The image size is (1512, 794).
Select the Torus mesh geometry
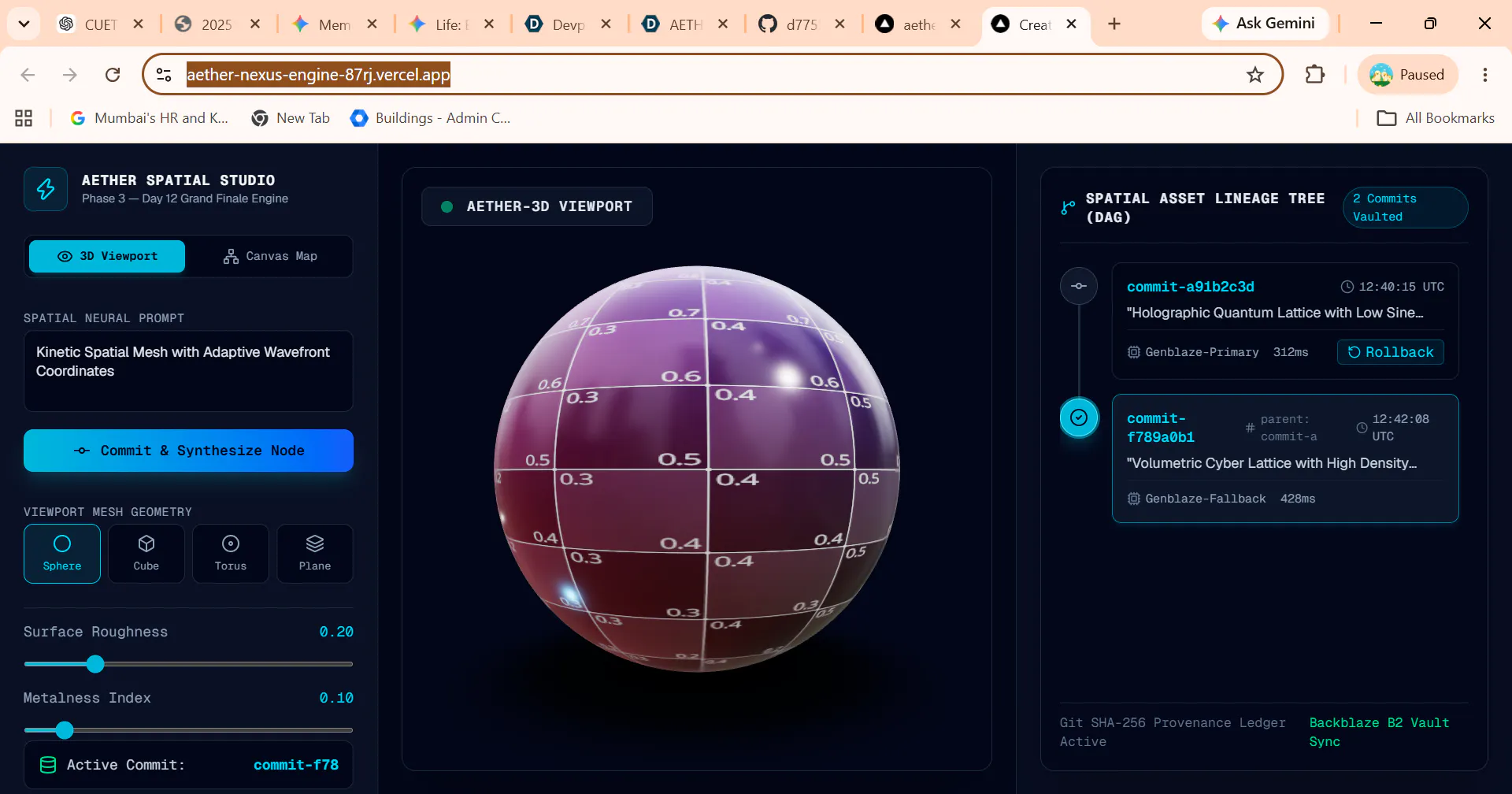click(x=231, y=554)
